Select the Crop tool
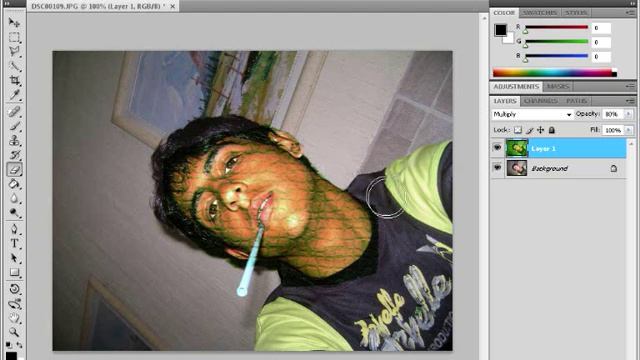640x360 pixels. pos(14,80)
